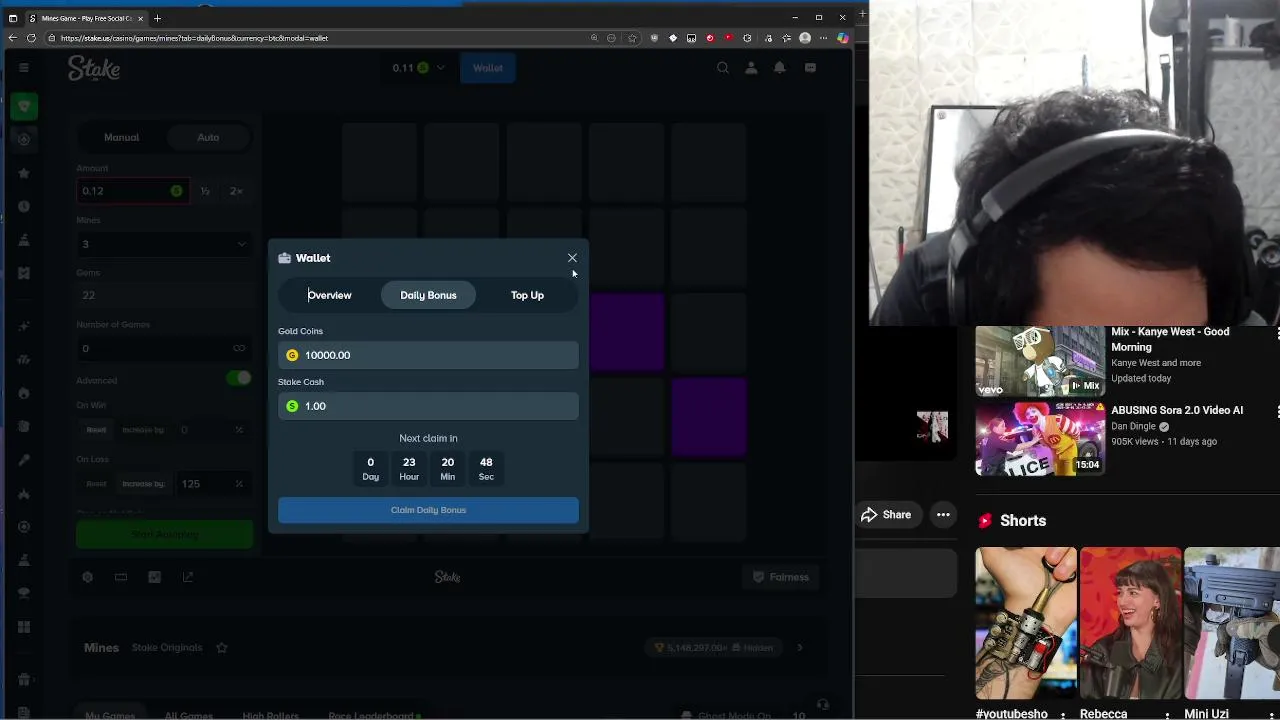Image resolution: width=1280 pixels, height=720 pixels.
Task: Toggle the Advanced switch
Action: [x=238, y=378]
